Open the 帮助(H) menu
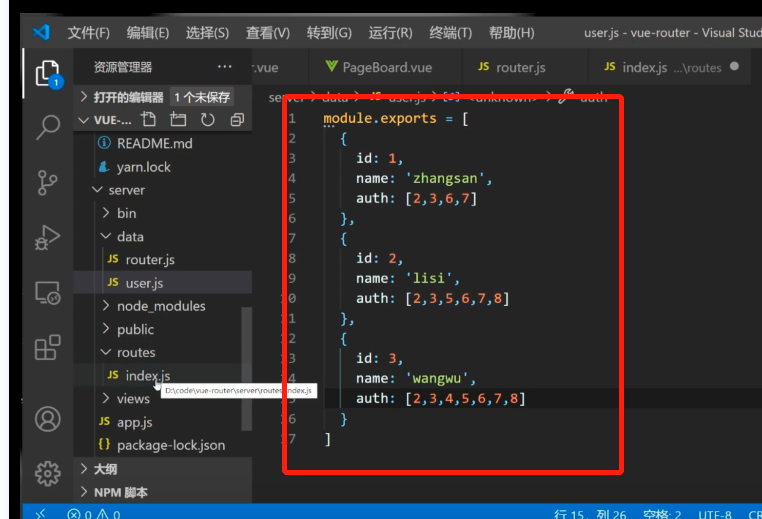This screenshot has height=519, width=762. [x=511, y=33]
